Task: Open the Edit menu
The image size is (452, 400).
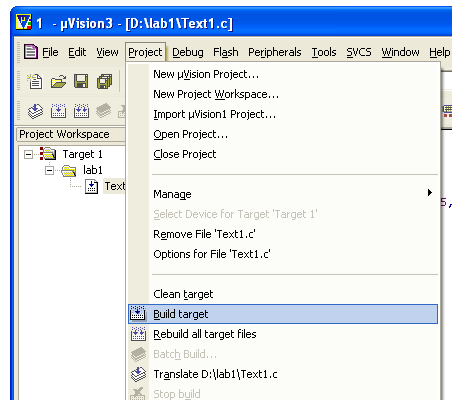Action: click(x=77, y=52)
